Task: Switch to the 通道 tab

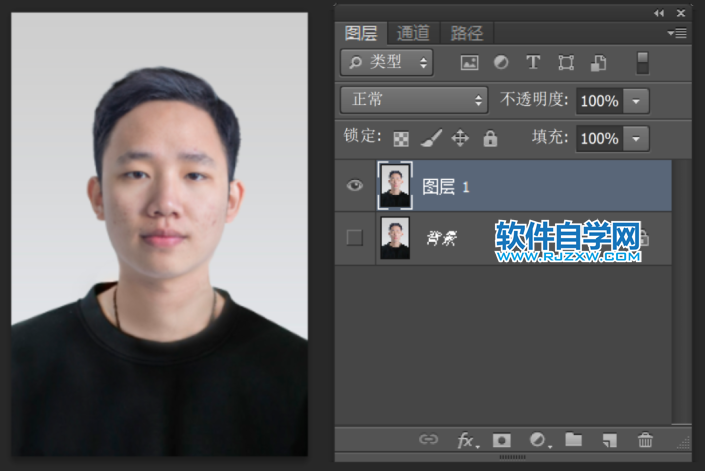Action: 413,33
